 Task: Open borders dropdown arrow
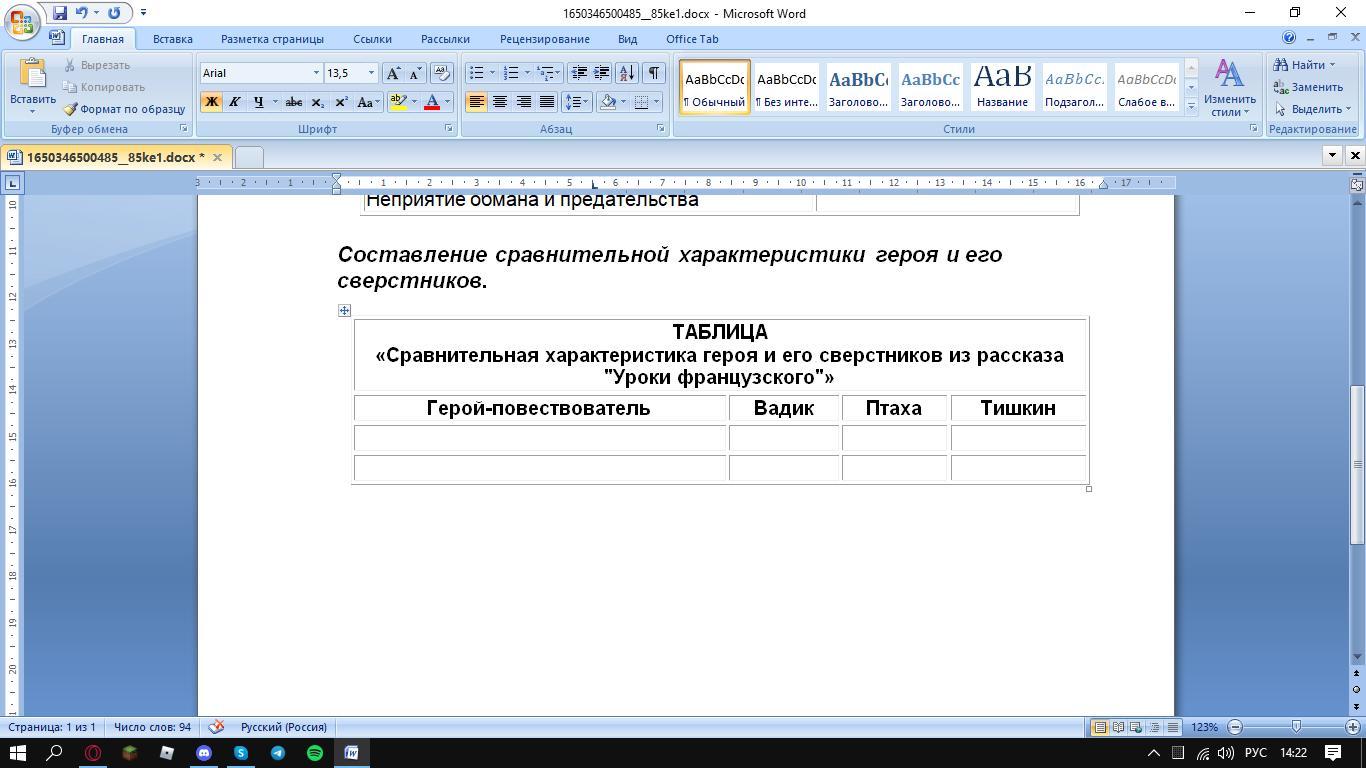(656, 102)
